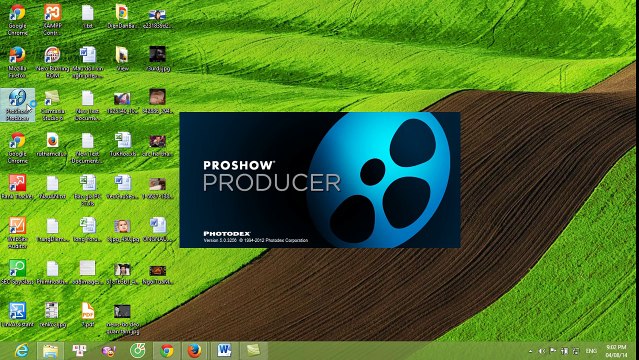639x360 pixels.
Task: Select the image thumbnail beside the View folder
Action: [x=157, y=59]
